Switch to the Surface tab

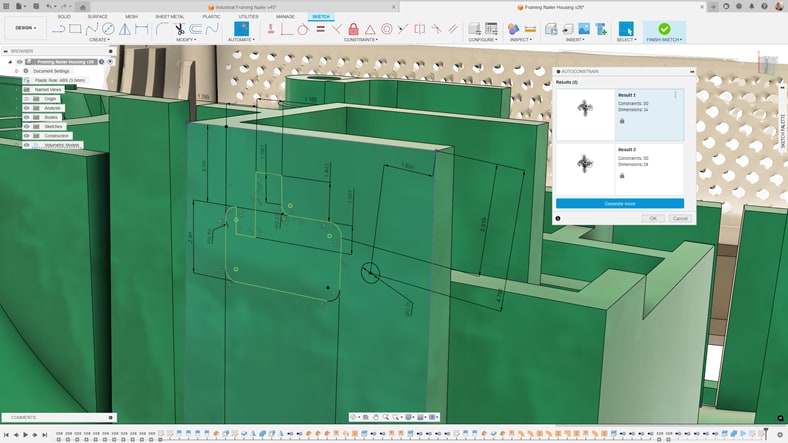point(97,17)
